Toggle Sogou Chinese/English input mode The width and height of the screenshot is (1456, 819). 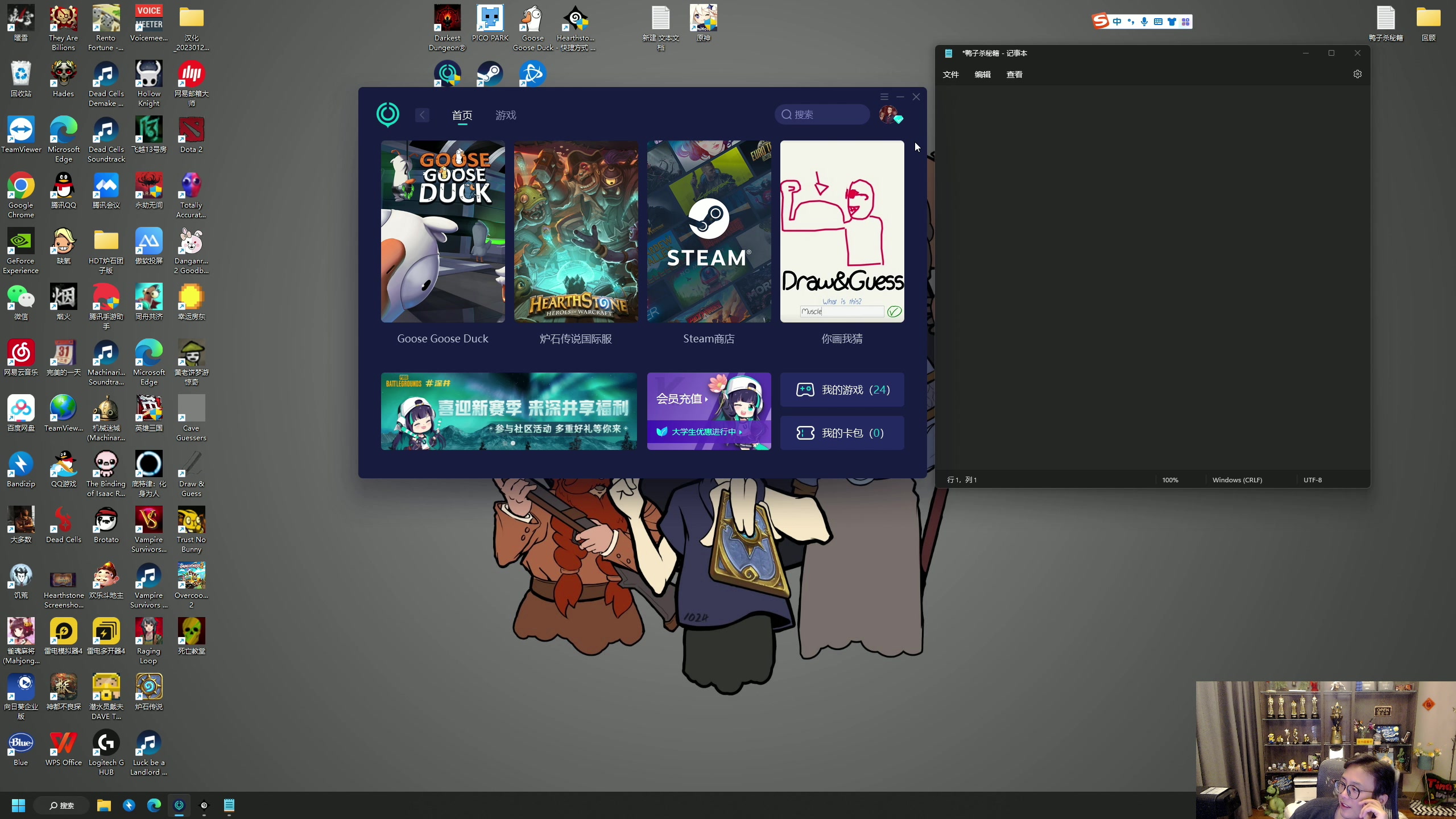(1118, 22)
